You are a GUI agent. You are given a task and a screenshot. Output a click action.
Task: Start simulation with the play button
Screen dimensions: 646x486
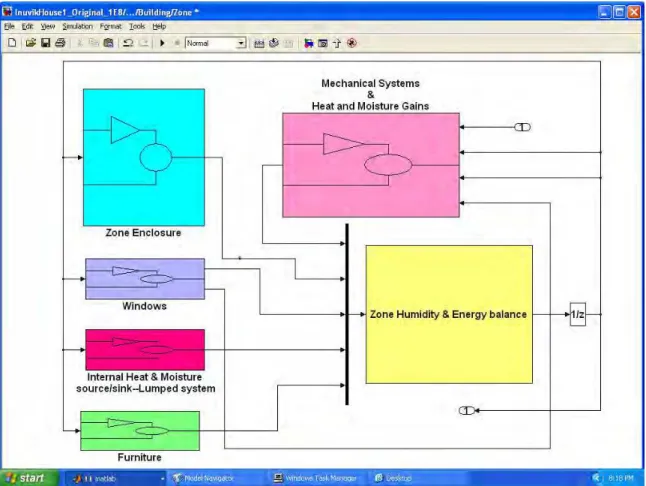point(162,43)
